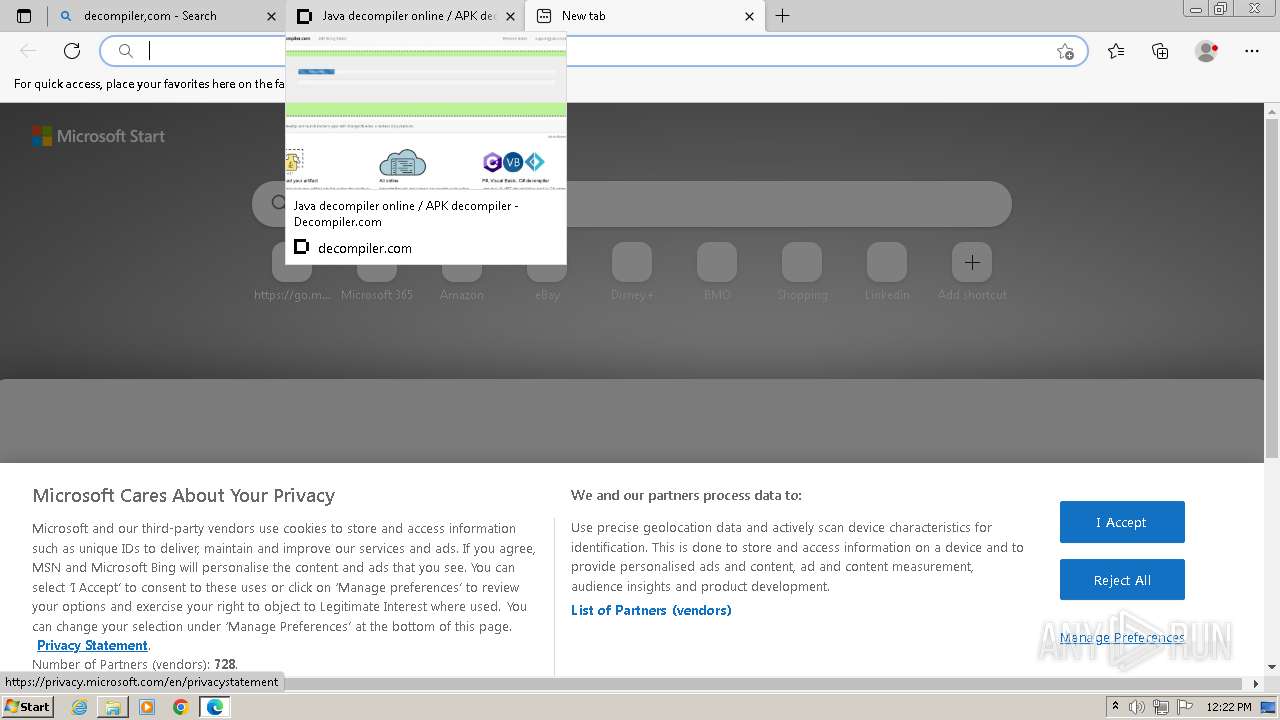Open the Amazon shortcut tile
This screenshot has width=1280, height=720.
462,272
